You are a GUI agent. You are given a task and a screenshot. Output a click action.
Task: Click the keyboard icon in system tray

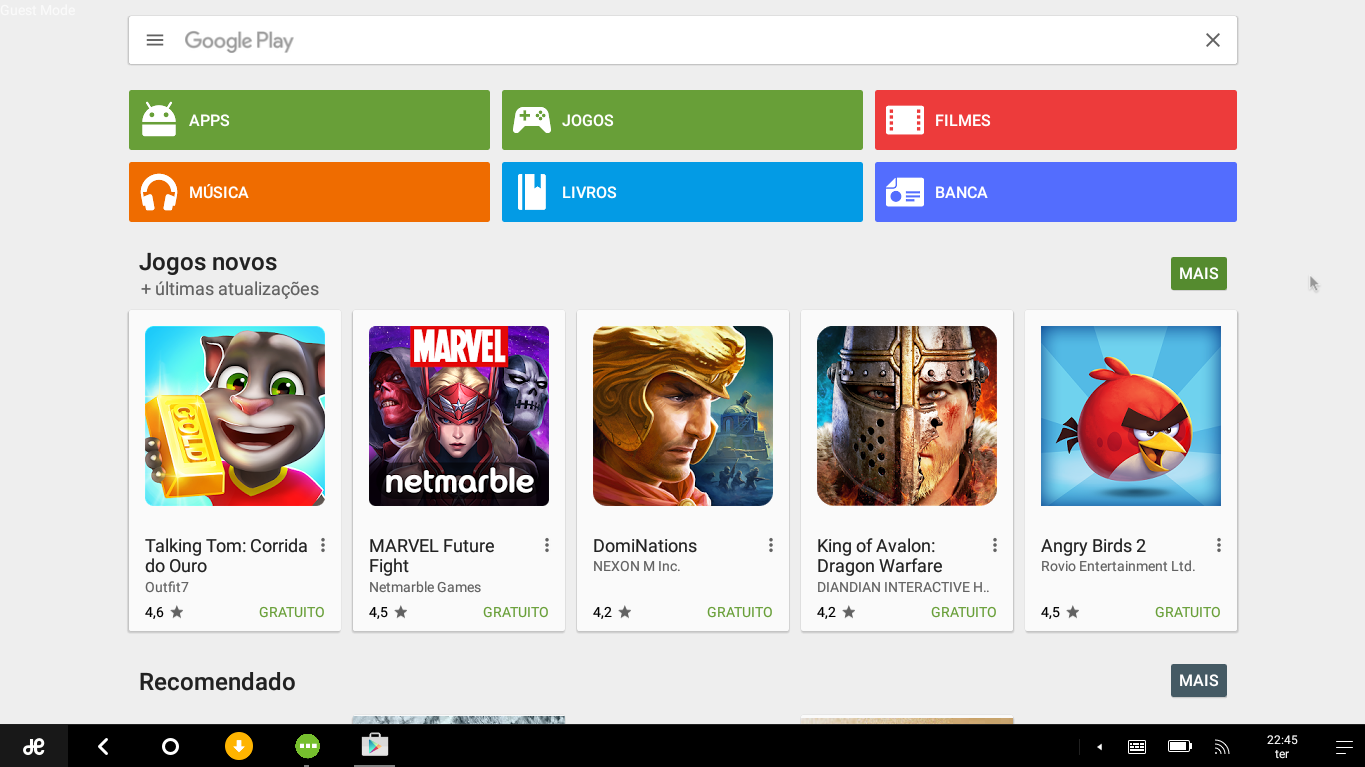pos(1137,747)
